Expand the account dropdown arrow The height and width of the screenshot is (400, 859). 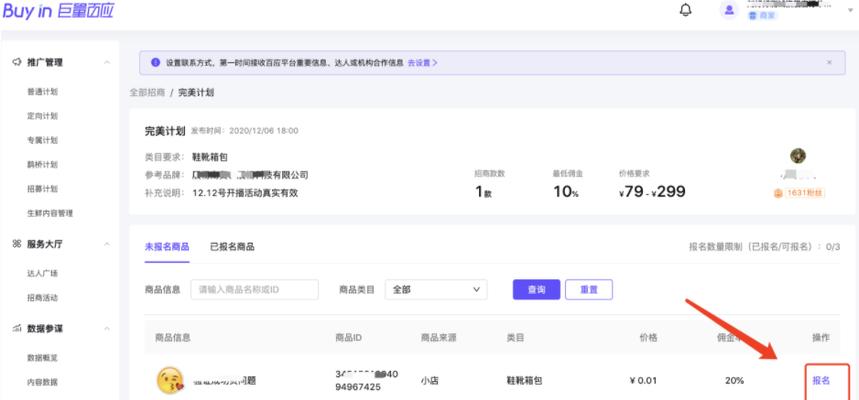tap(851, 10)
